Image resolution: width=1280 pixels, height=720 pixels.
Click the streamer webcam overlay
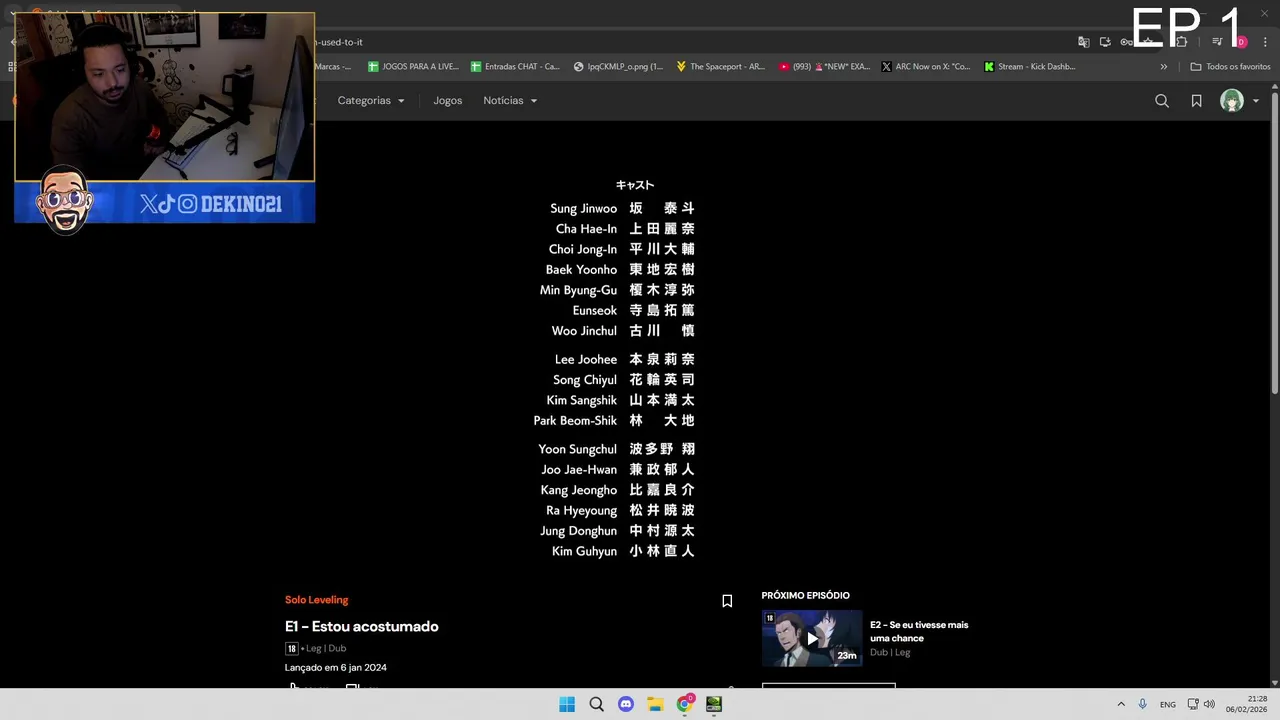(165, 97)
